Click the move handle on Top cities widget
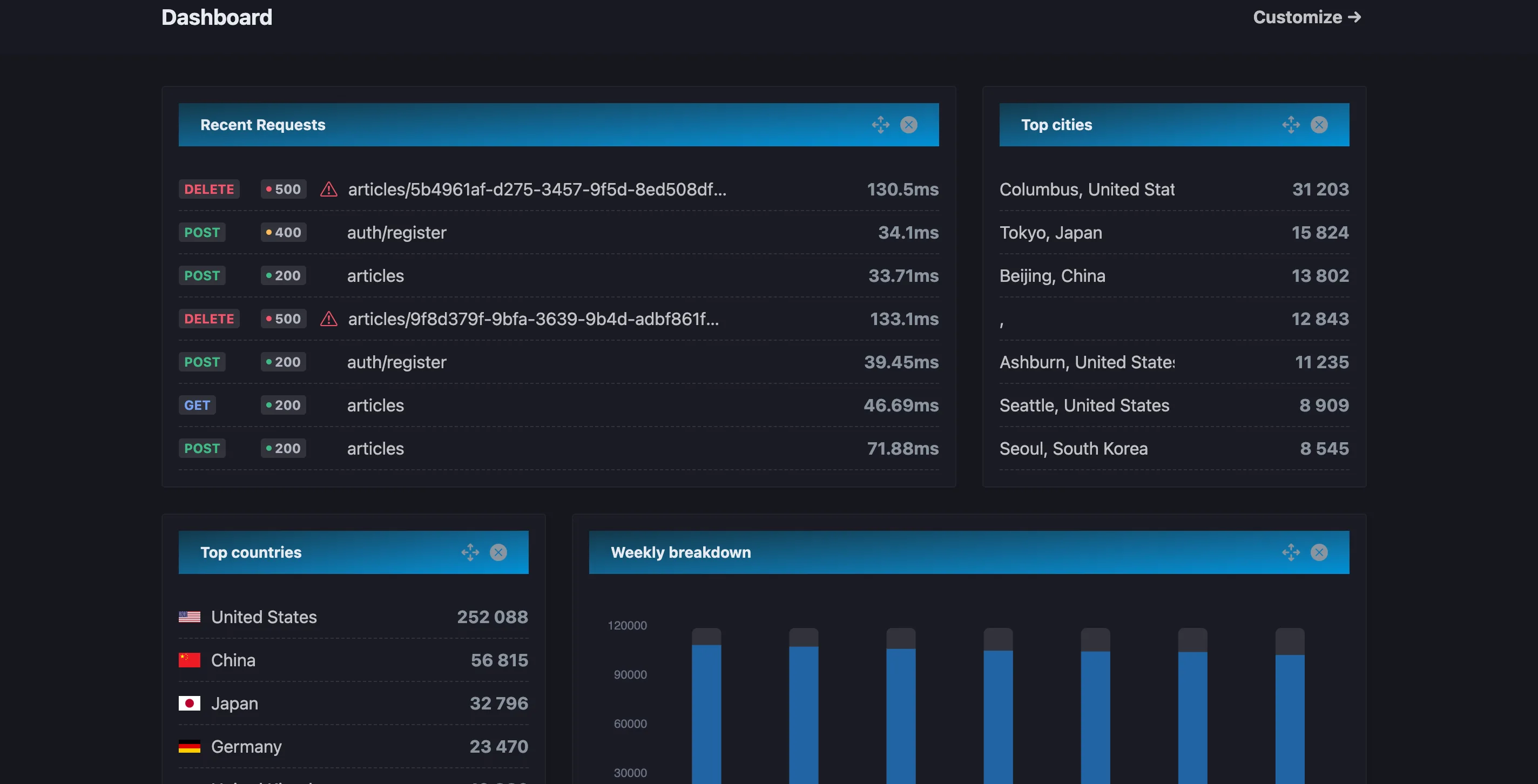The height and width of the screenshot is (784, 1538). click(x=1291, y=125)
